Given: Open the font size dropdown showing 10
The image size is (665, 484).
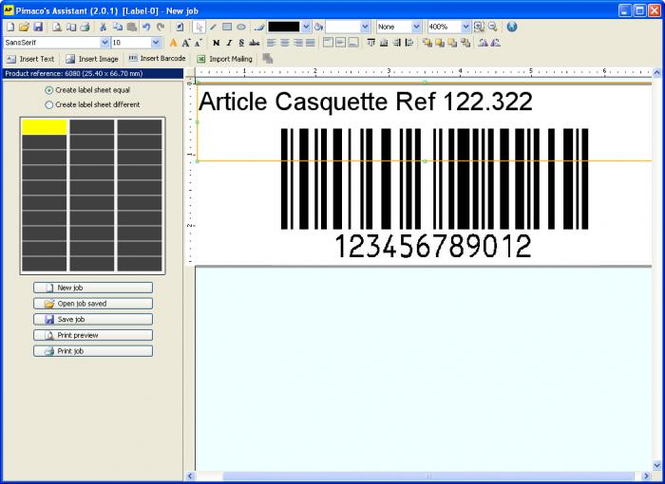Looking at the screenshot, I should pos(157,43).
